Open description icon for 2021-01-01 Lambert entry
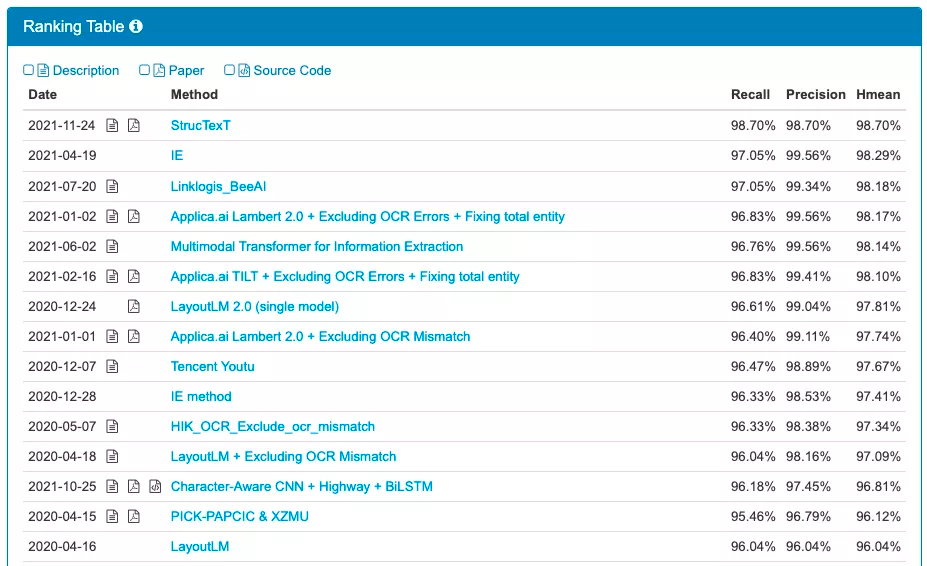 pyautogui.click(x=112, y=337)
